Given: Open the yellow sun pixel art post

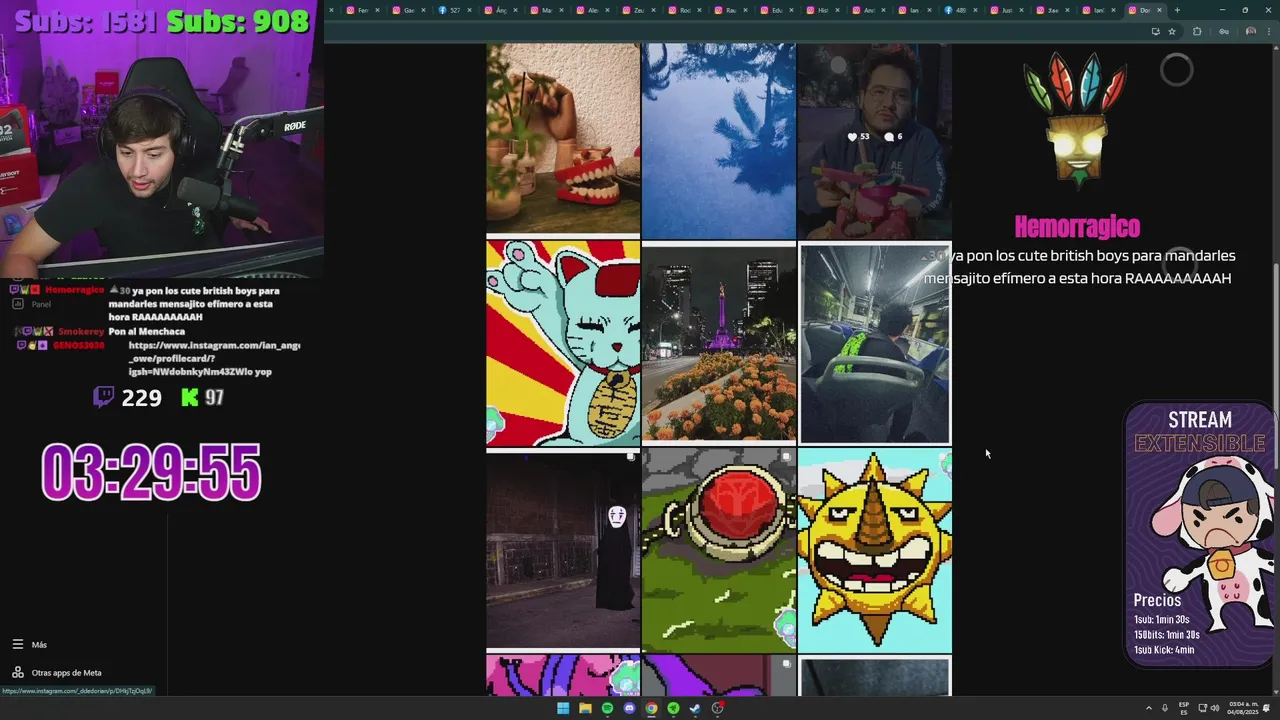Looking at the screenshot, I should (875, 550).
